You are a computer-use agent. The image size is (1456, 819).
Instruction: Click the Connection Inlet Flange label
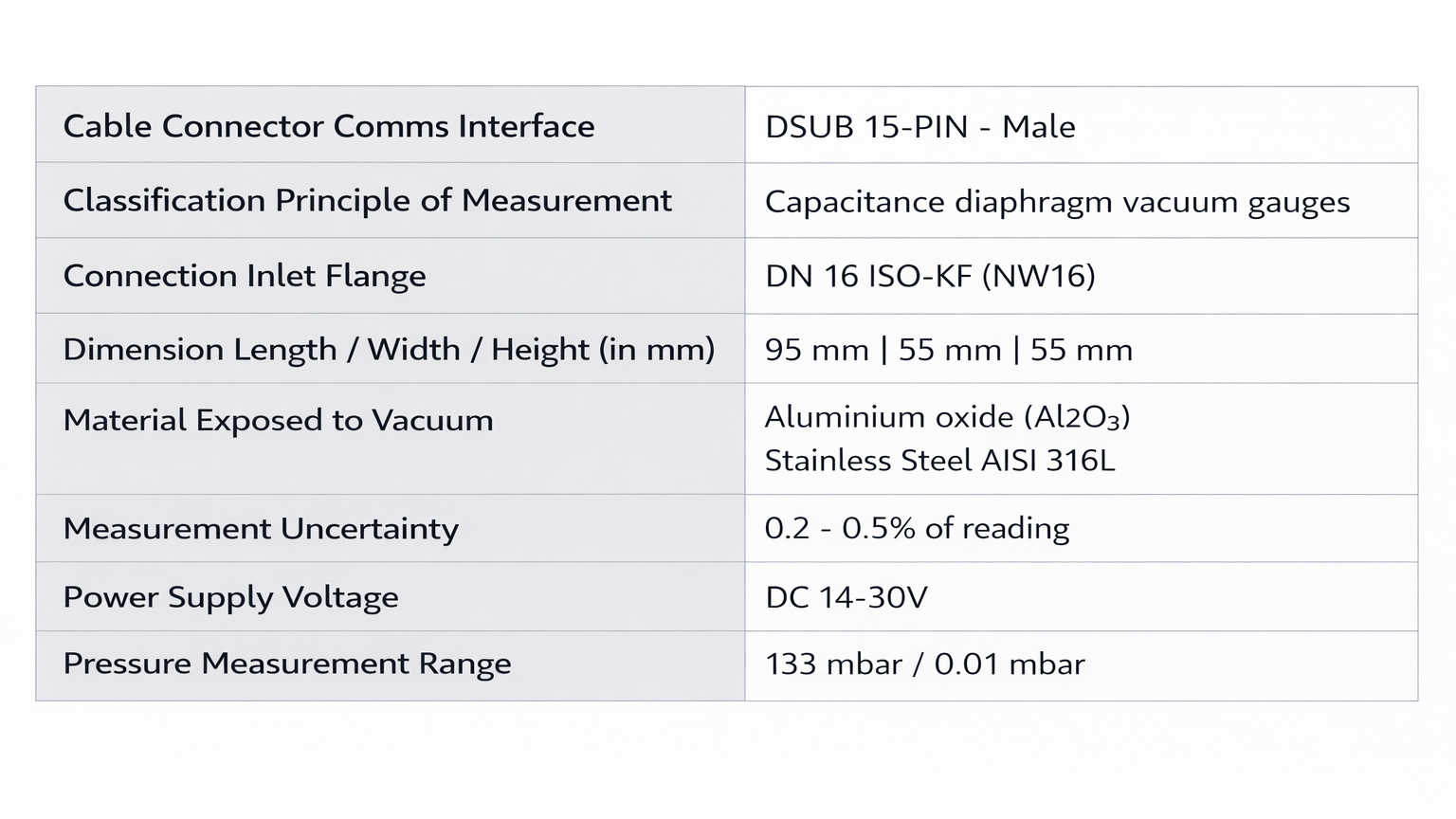[245, 276]
